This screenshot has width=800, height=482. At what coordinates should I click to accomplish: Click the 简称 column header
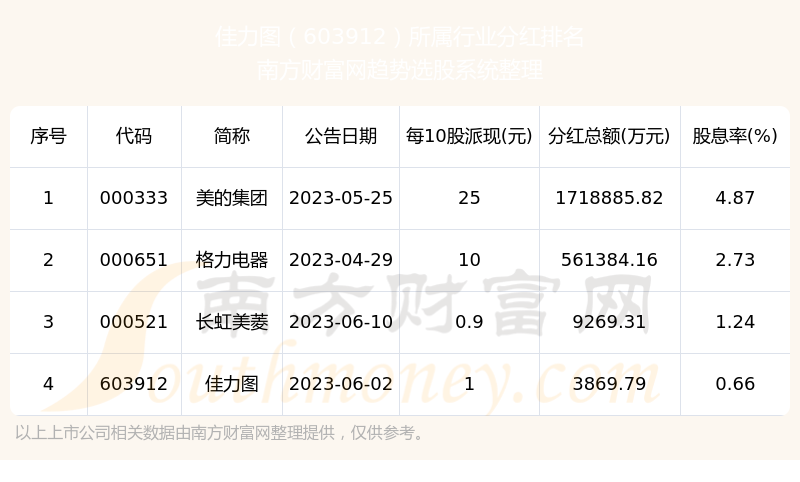click(232, 136)
